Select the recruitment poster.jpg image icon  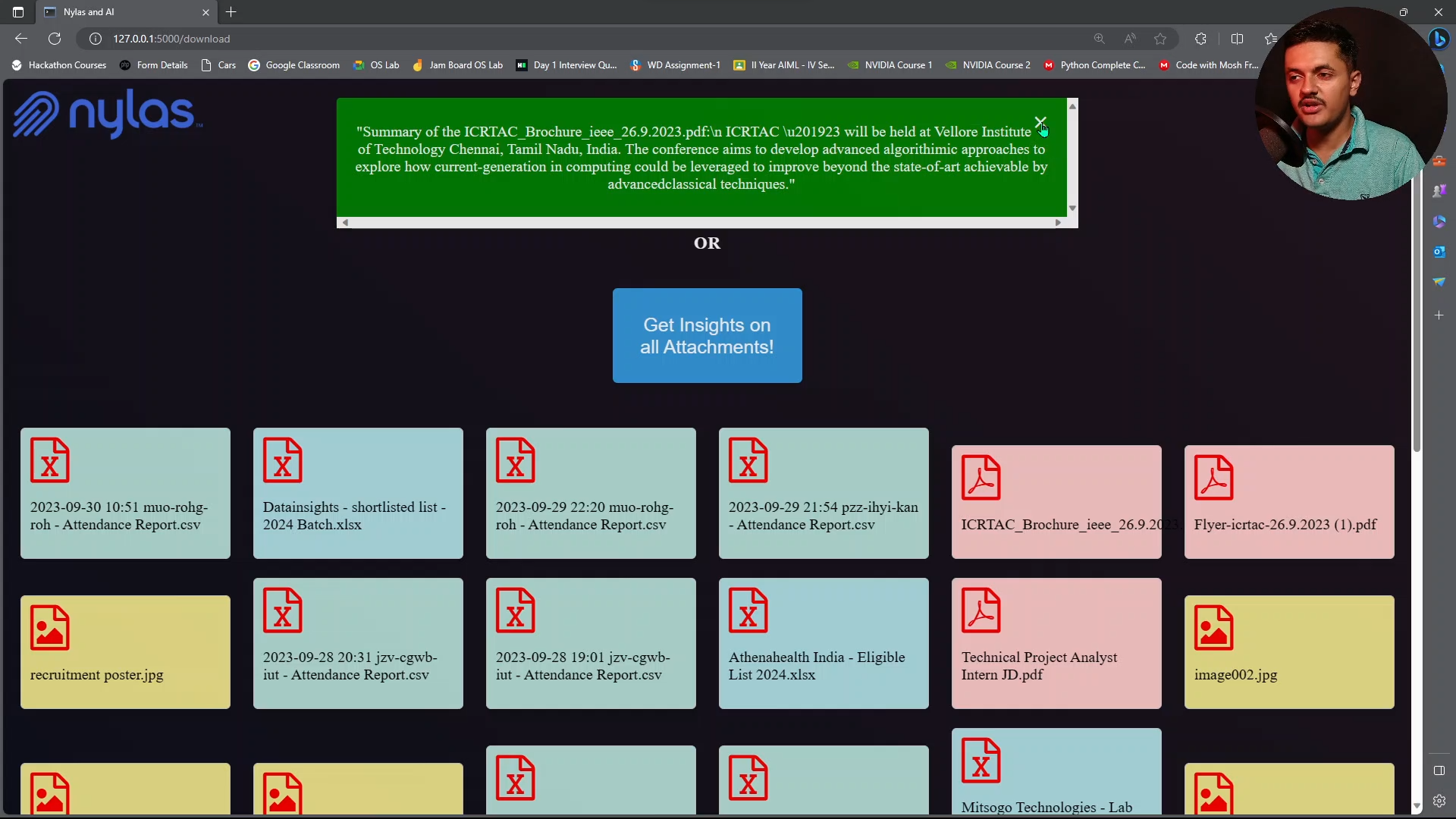(x=49, y=628)
